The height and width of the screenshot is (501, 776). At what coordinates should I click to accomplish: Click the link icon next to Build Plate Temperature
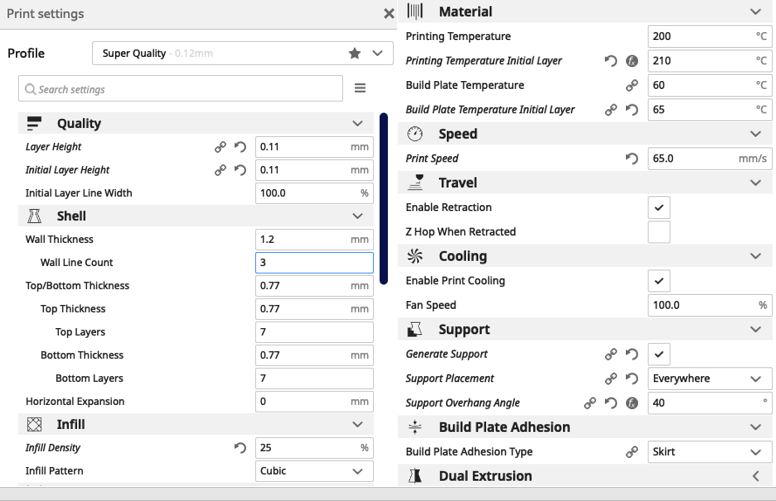point(632,86)
